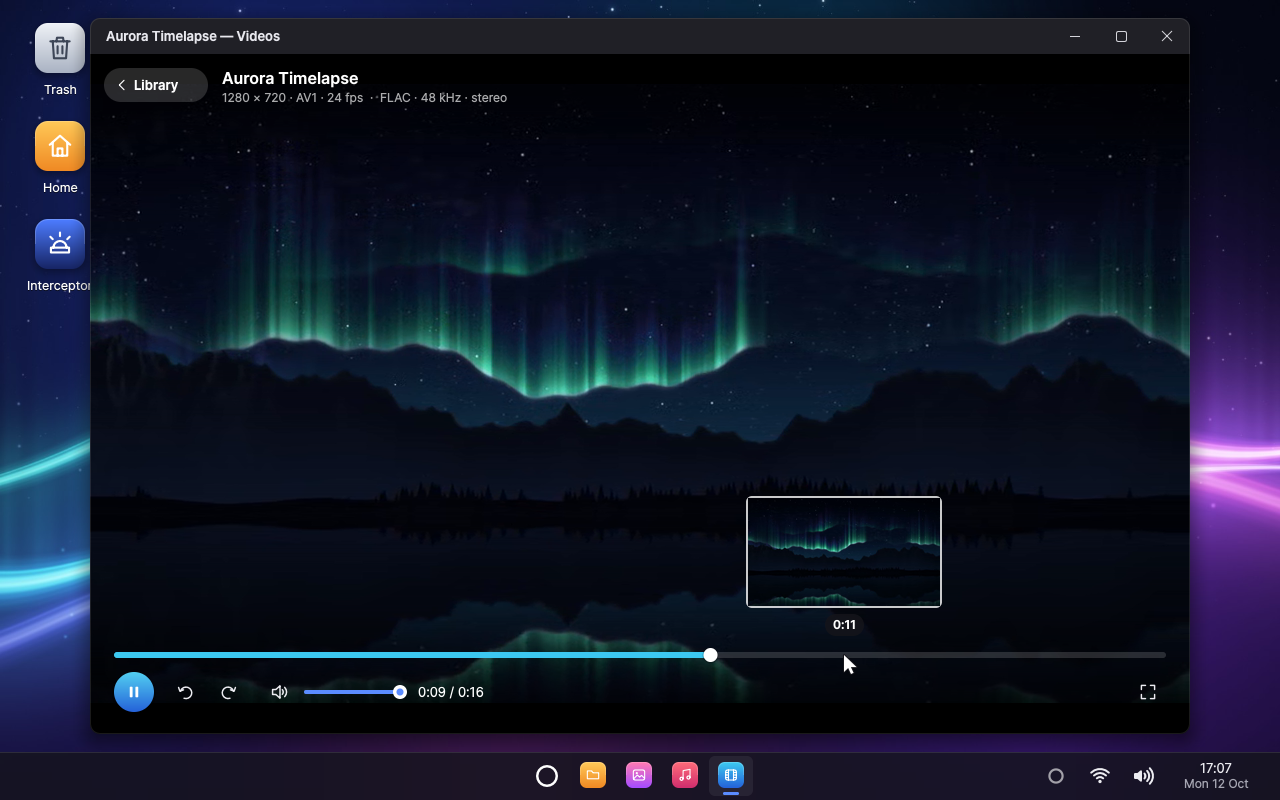Click the rewind skip-back icon
The width and height of the screenshot is (1280, 800).
point(185,692)
